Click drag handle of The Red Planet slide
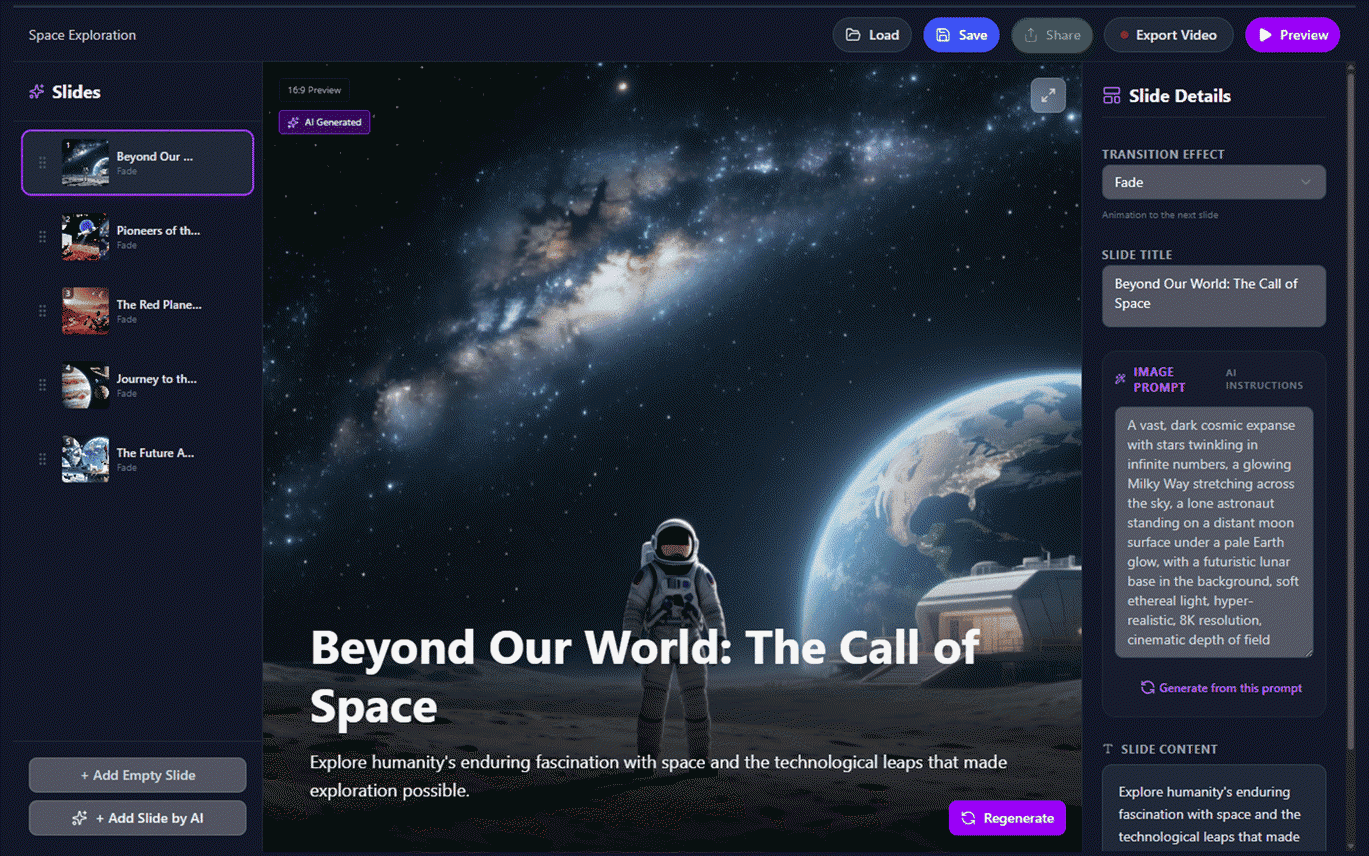The width and height of the screenshot is (1369, 856). pos(42,311)
